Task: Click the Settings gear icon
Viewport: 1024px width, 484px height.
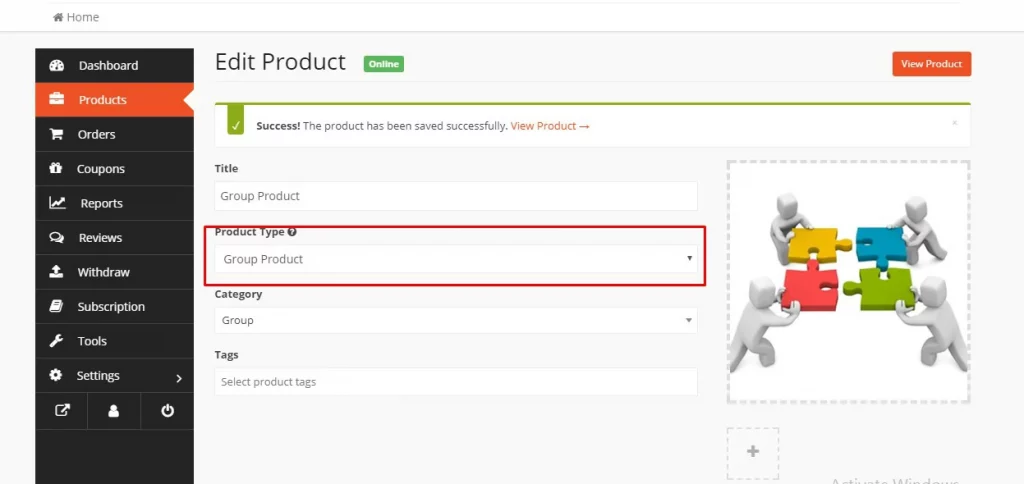Action: point(56,375)
